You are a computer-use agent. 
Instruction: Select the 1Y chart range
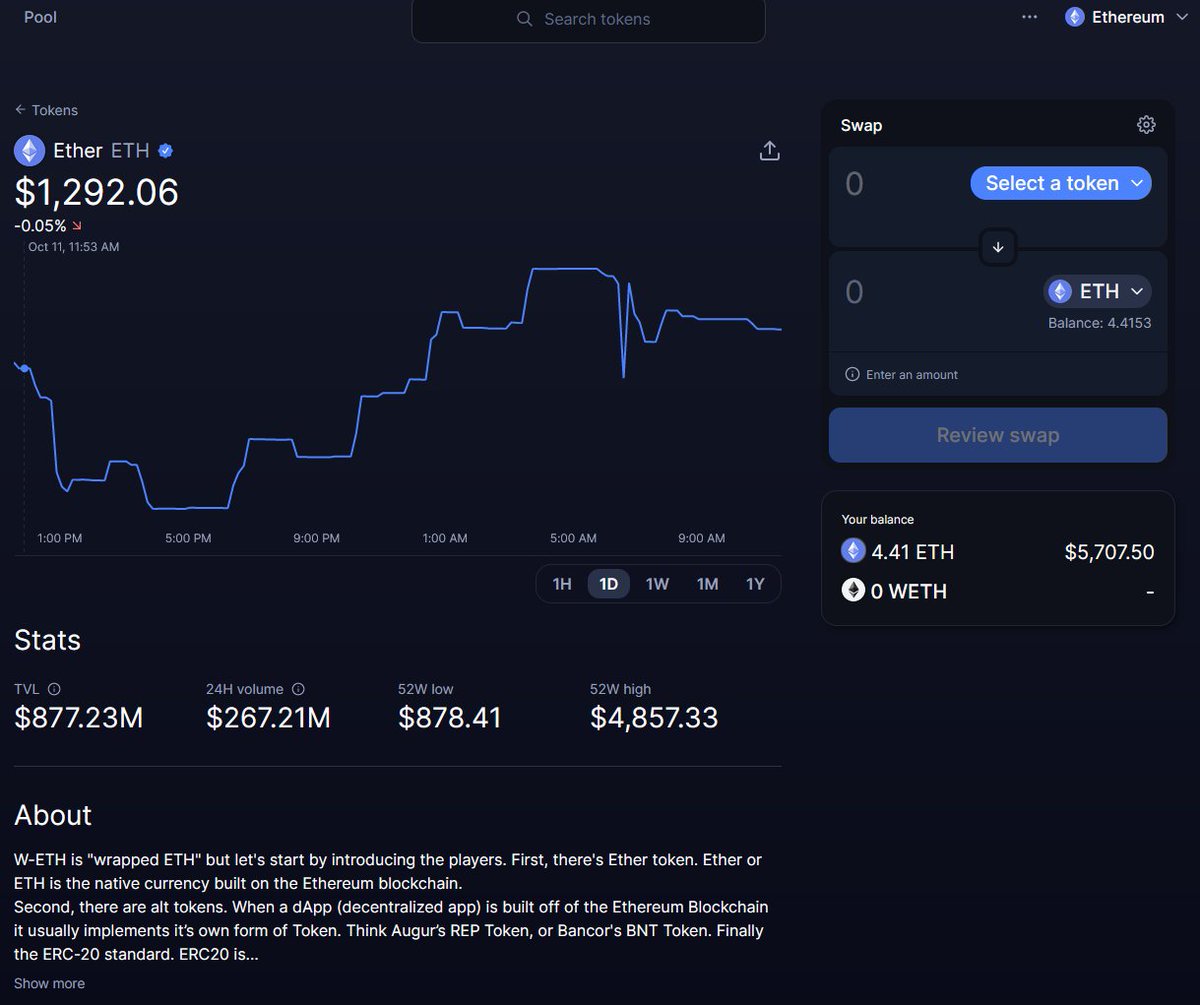pyautogui.click(x=755, y=584)
